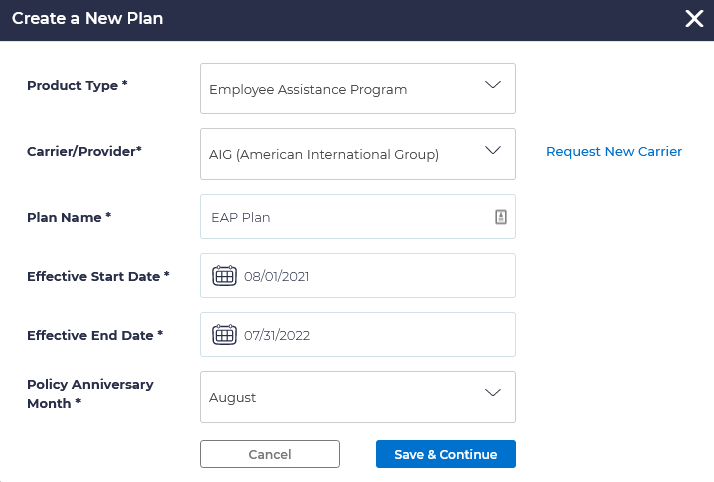The height and width of the screenshot is (482, 714).
Task: Click the 07/31/2022 end date field
Action: (x=370, y=335)
